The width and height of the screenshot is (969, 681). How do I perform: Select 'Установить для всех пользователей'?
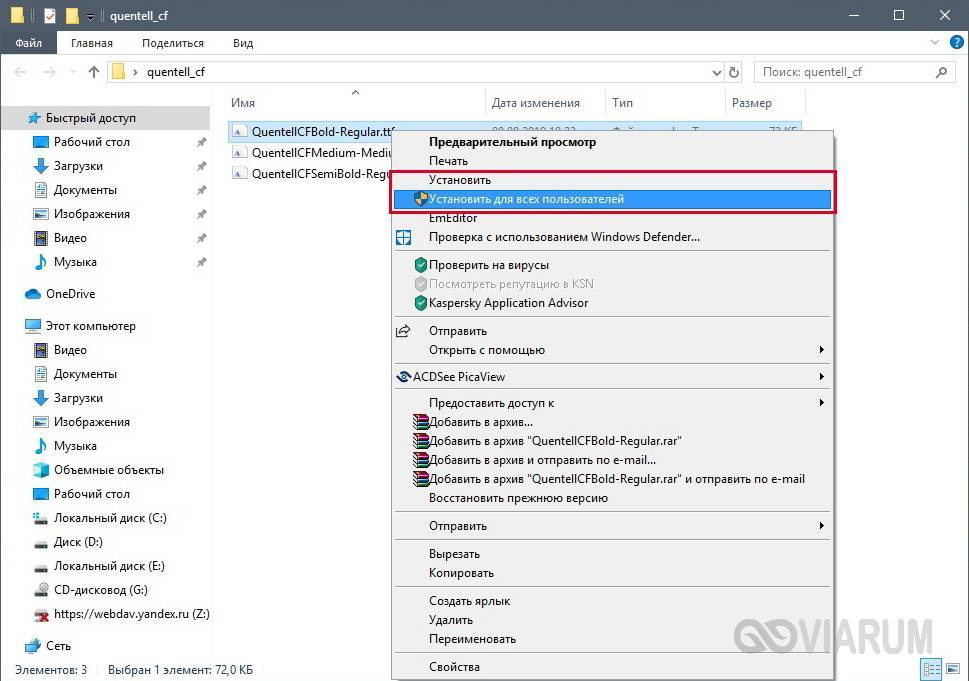(526, 199)
